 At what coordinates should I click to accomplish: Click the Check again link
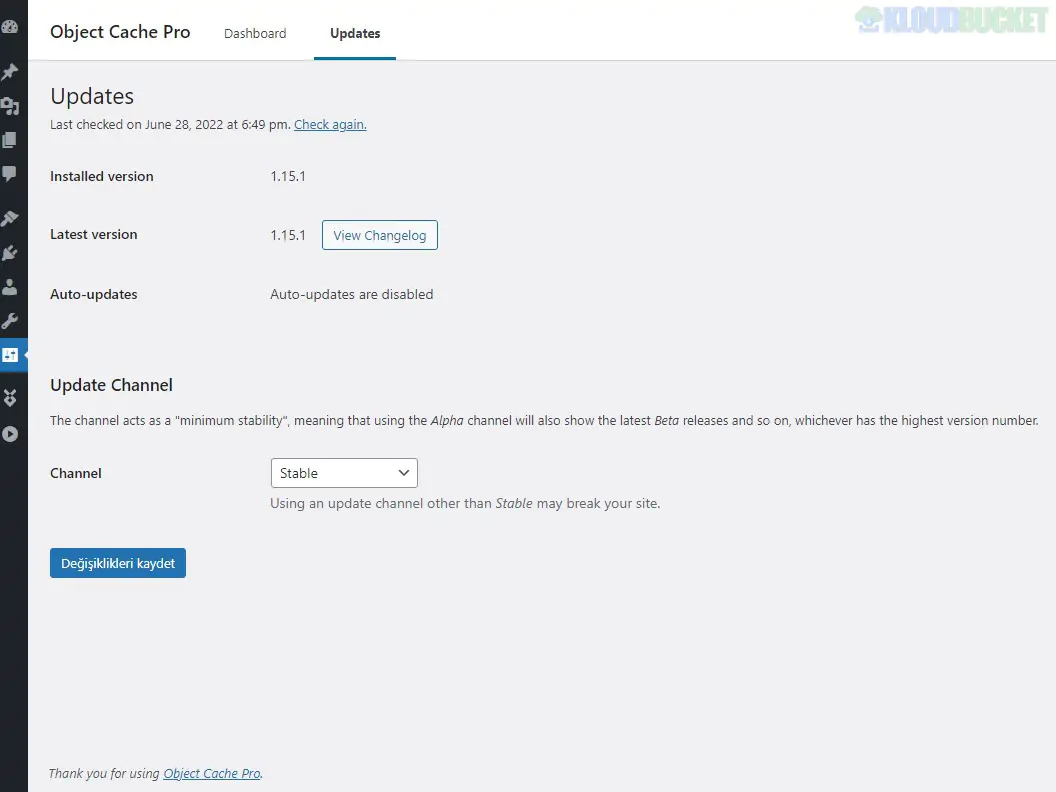[x=330, y=125]
